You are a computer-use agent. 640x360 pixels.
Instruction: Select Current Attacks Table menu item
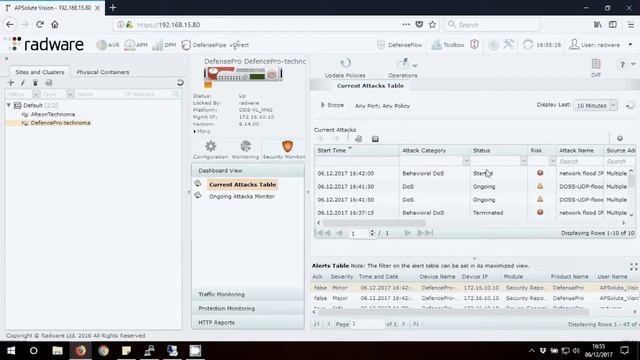click(242, 184)
